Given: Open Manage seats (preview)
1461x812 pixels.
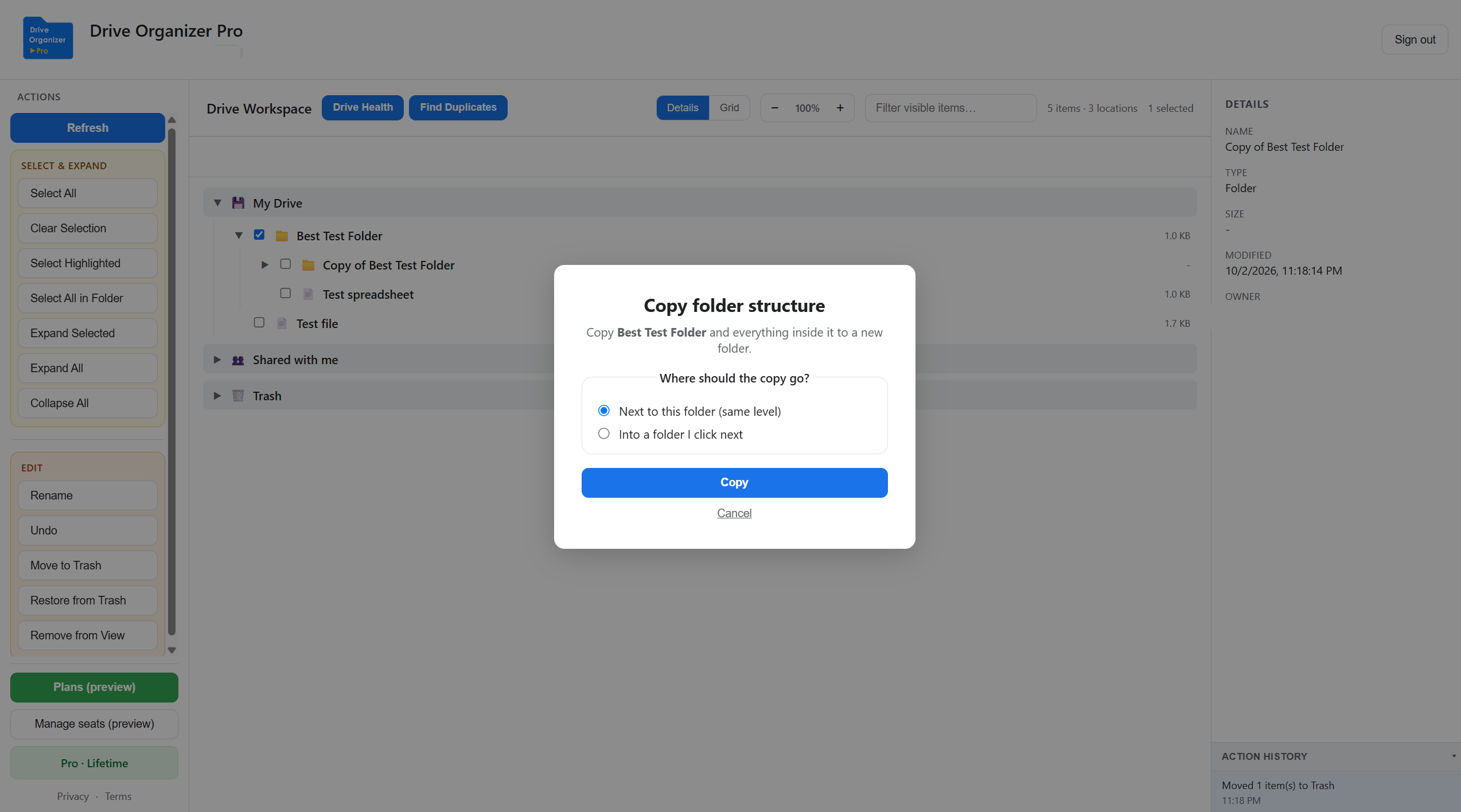Looking at the screenshot, I should 94,724.
